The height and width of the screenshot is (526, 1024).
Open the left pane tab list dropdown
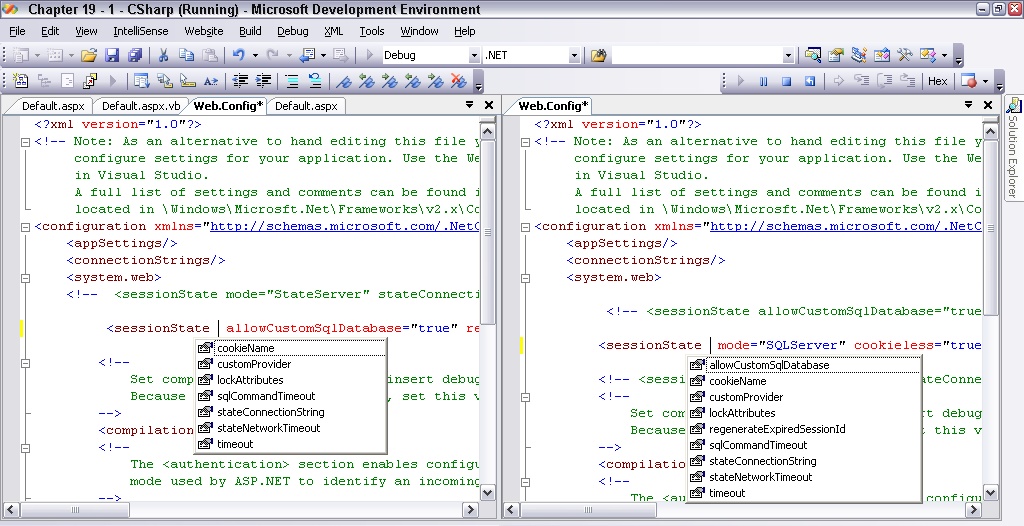click(x=470, y=105)
